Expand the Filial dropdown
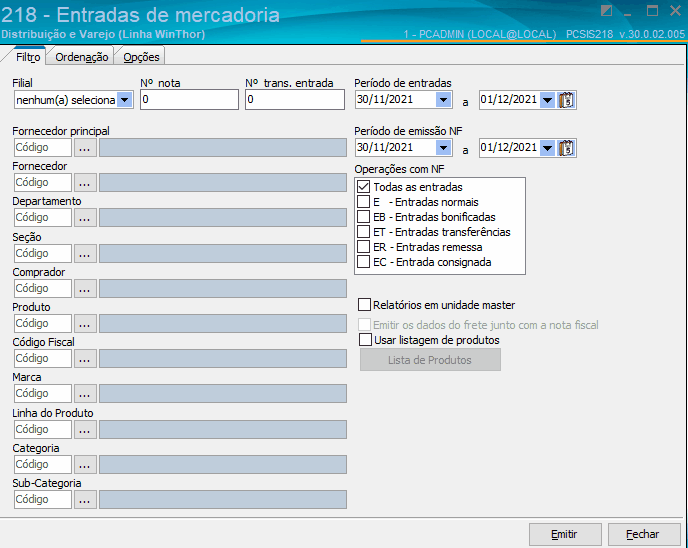688x548 pixels. pyautogui.click(x=125, y=100)
